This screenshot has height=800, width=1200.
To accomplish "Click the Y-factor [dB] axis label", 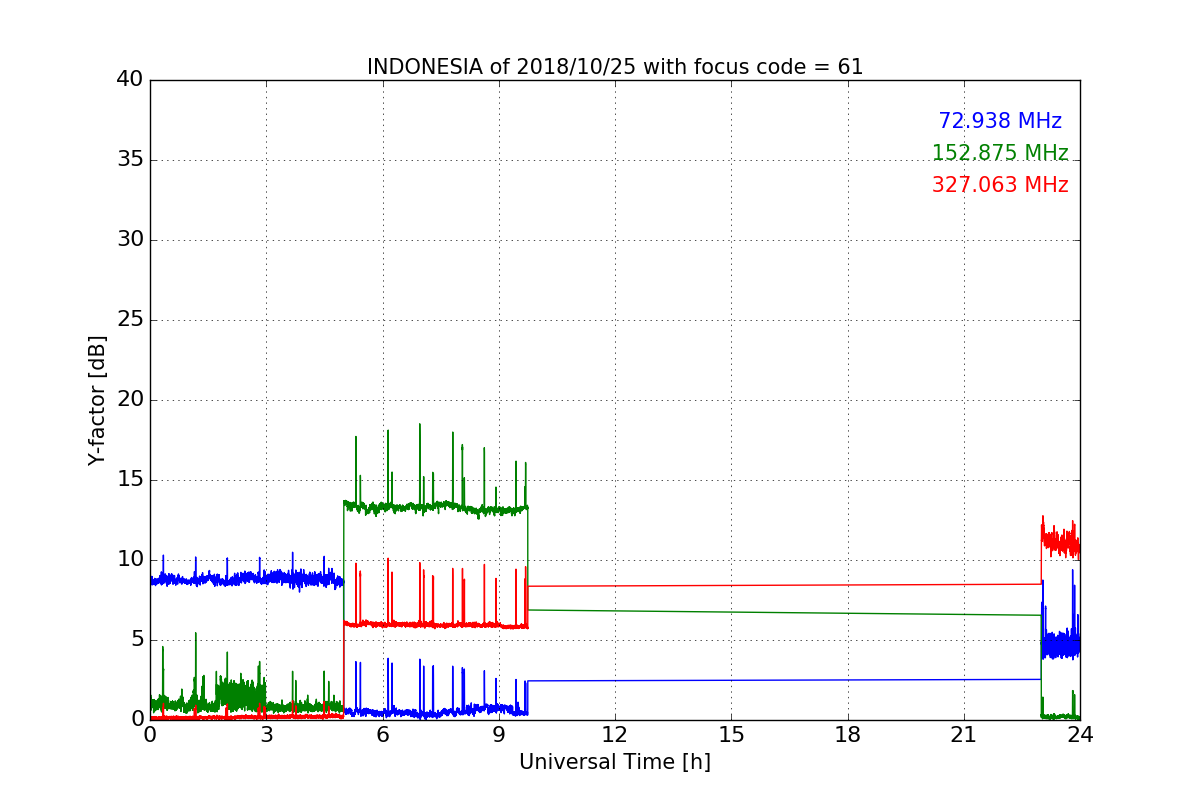I will coord(97,400).
